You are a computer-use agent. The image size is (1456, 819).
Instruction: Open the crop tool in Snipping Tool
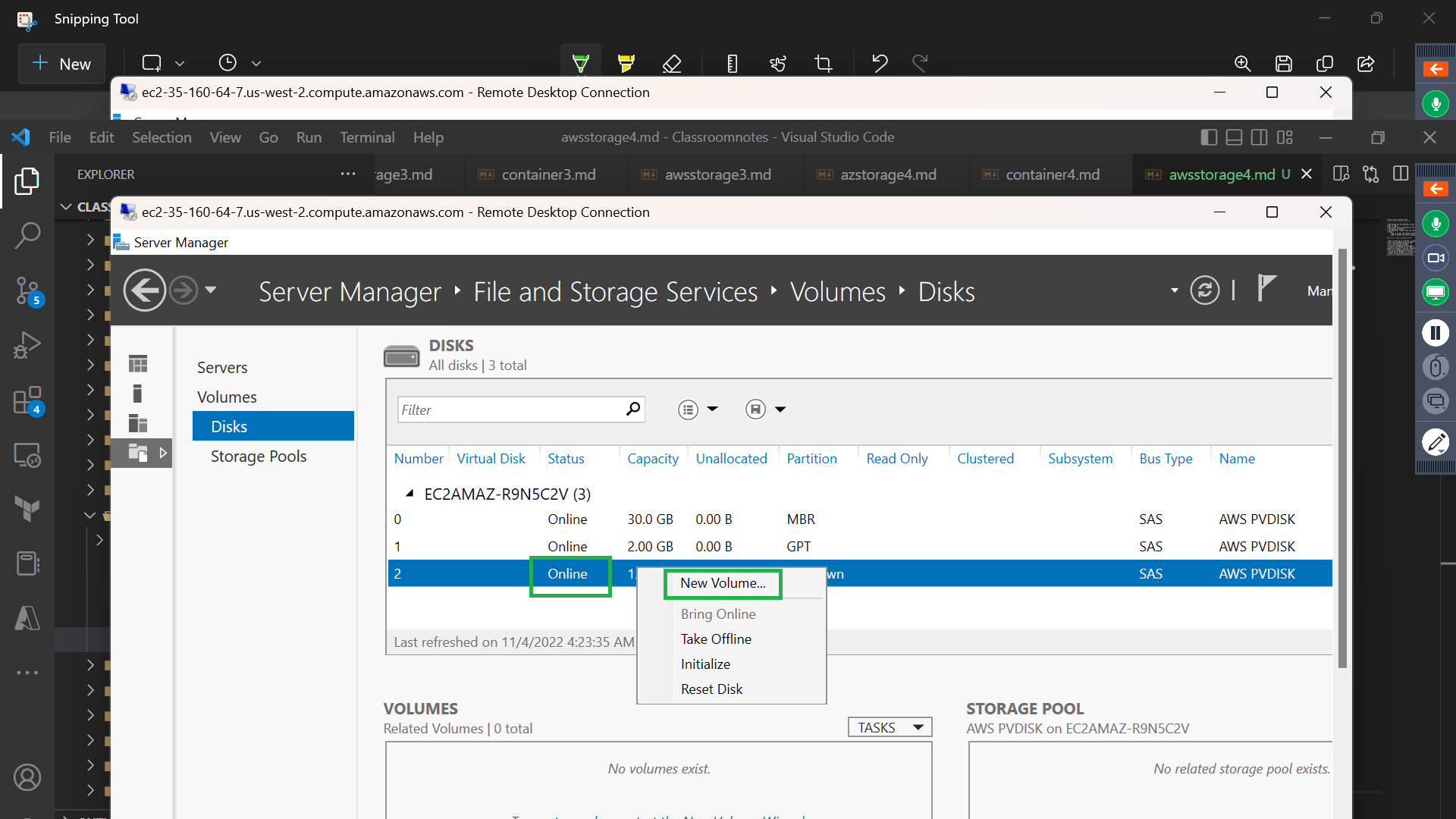(x=824, y=63)
